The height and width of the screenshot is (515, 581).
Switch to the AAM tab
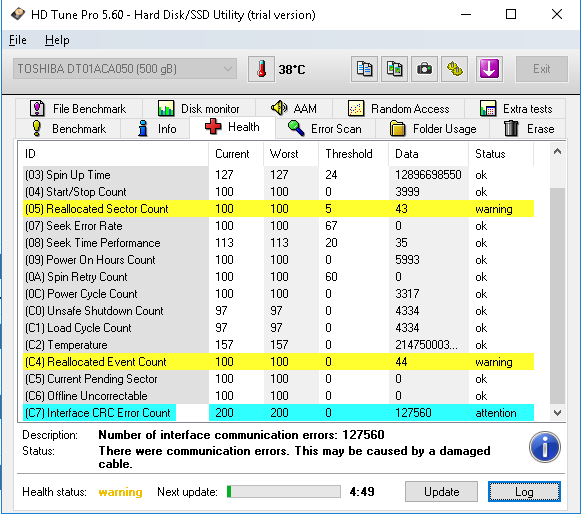[294, 109]
